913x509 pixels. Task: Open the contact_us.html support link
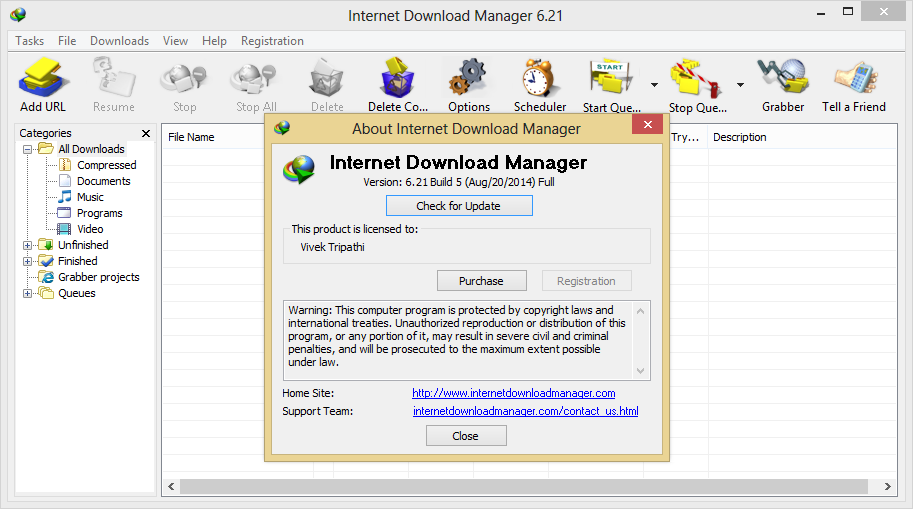tap(526, 411)
